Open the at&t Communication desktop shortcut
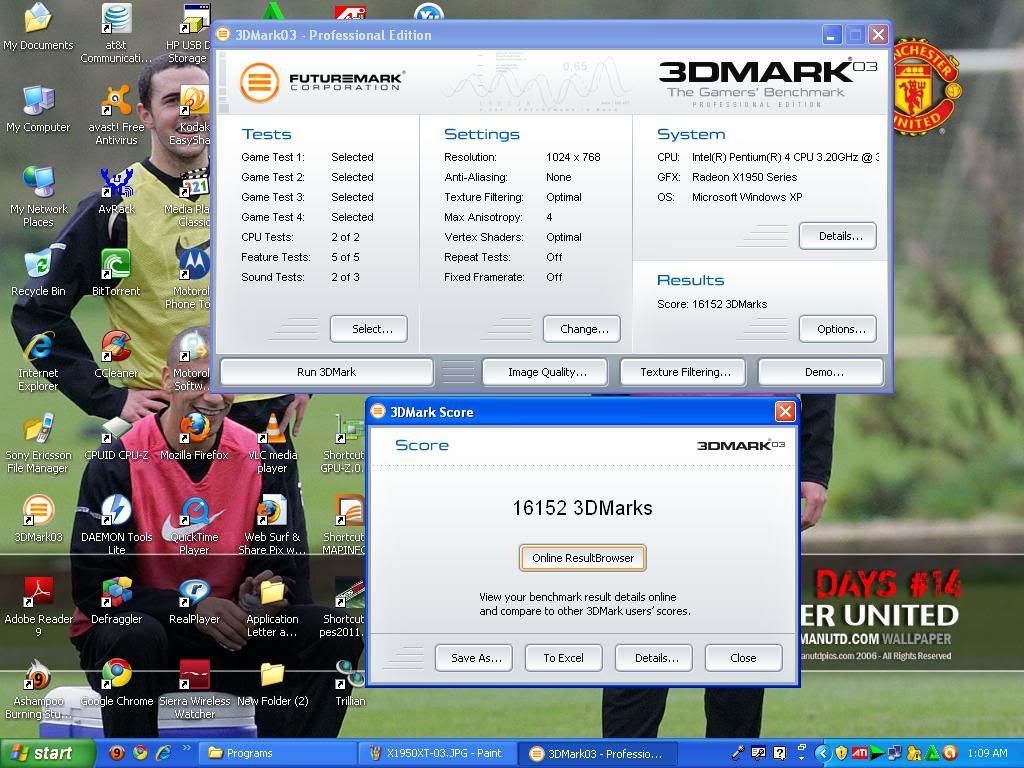Screen dimensions: 1024x768 (116, 34)
